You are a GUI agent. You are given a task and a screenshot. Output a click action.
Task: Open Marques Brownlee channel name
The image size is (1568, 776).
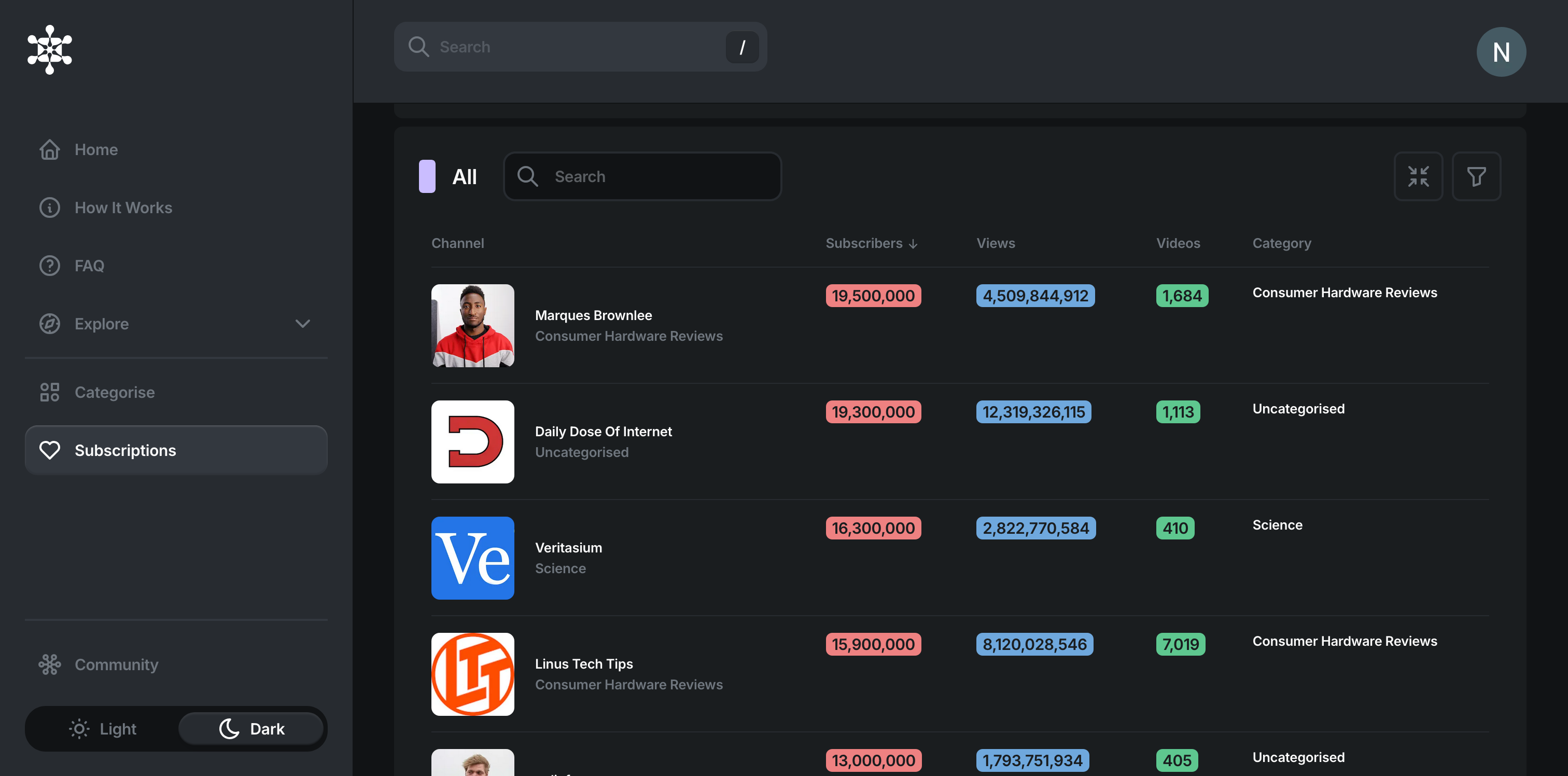(x=593, y=315)
